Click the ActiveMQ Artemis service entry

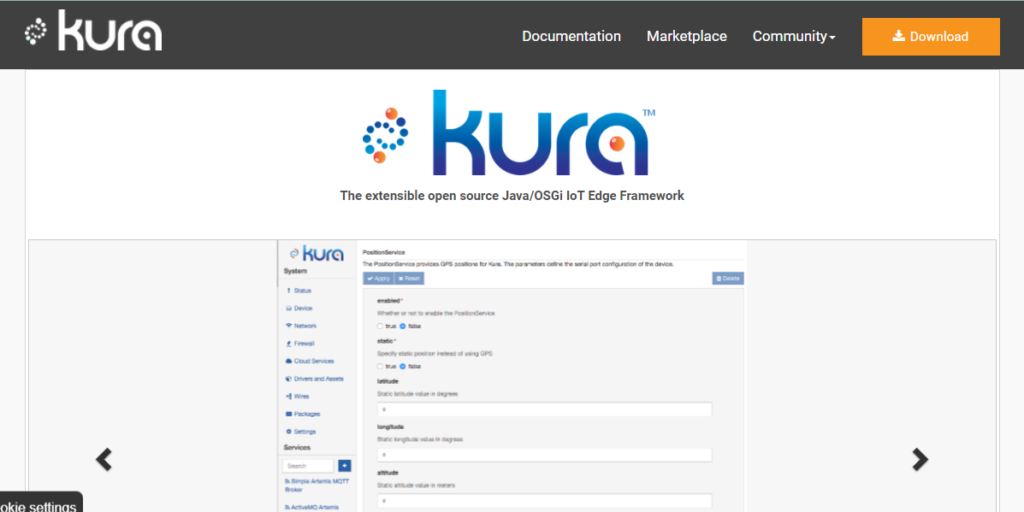tap(312, 507)
